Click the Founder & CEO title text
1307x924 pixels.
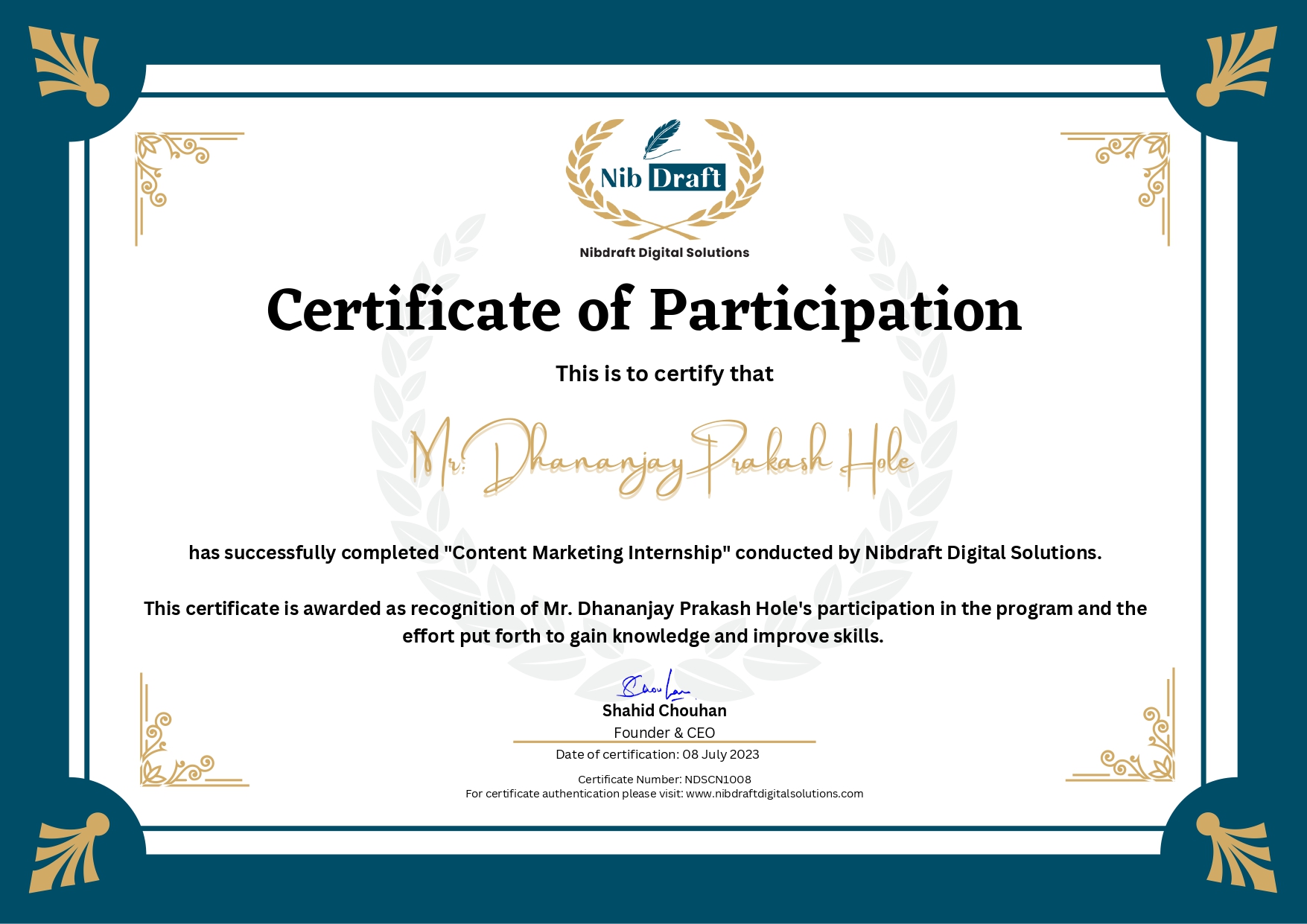(x=664, y=733)
